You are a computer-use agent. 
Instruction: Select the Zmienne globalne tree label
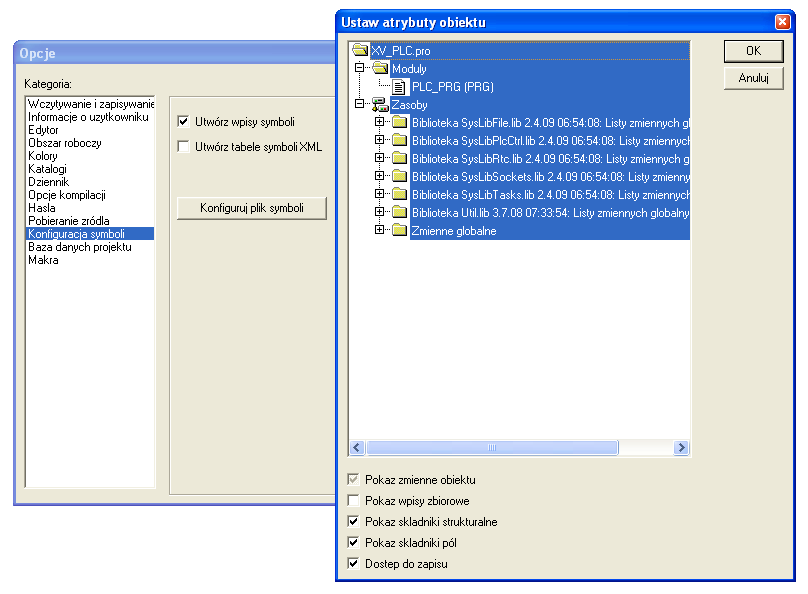(x=454, y=231)
